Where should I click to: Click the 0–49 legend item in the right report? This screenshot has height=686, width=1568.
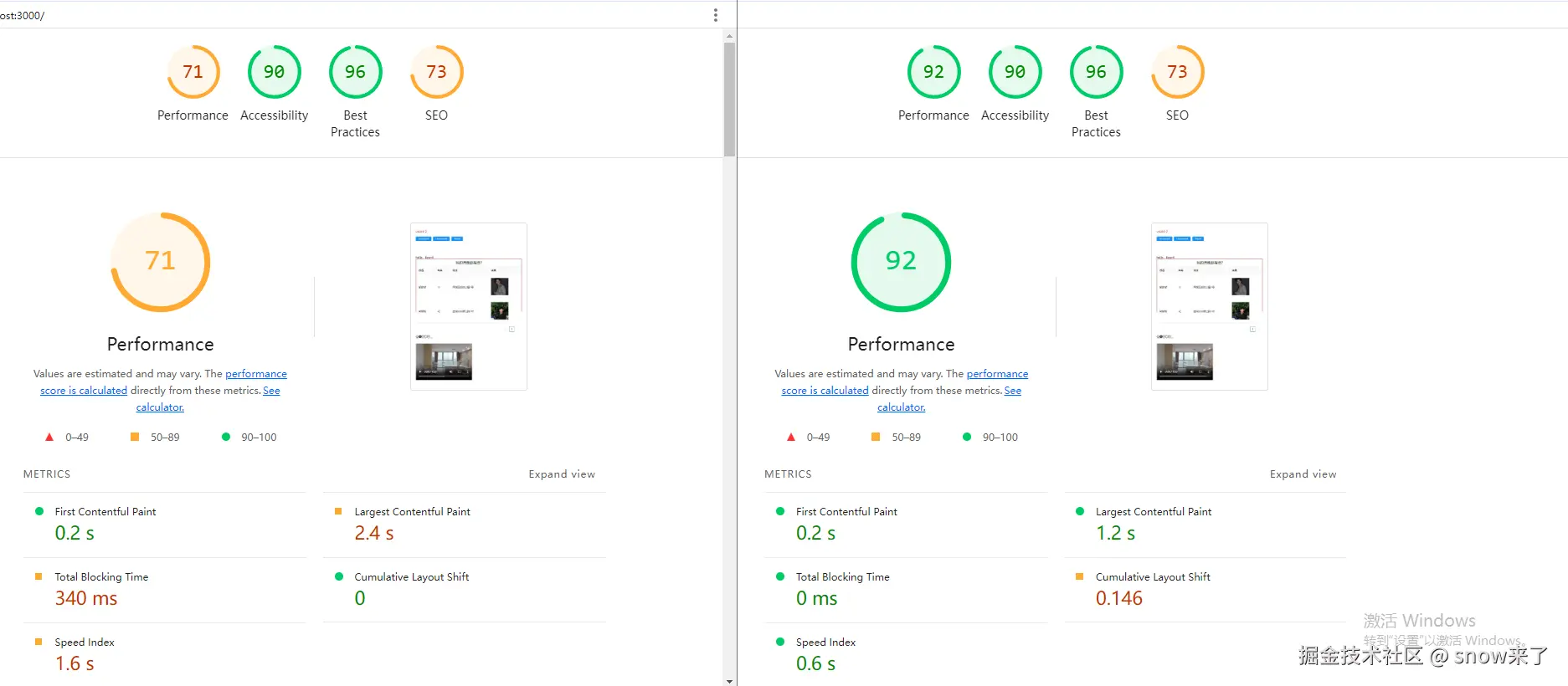coord(808,438)
